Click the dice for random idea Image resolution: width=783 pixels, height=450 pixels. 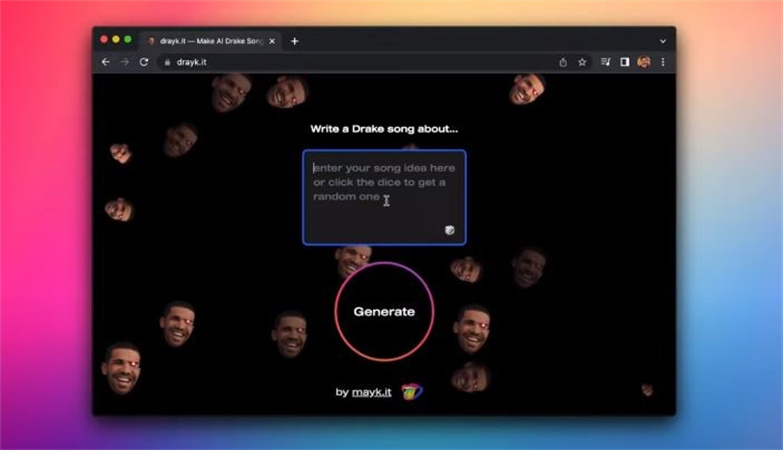(449, 230)
